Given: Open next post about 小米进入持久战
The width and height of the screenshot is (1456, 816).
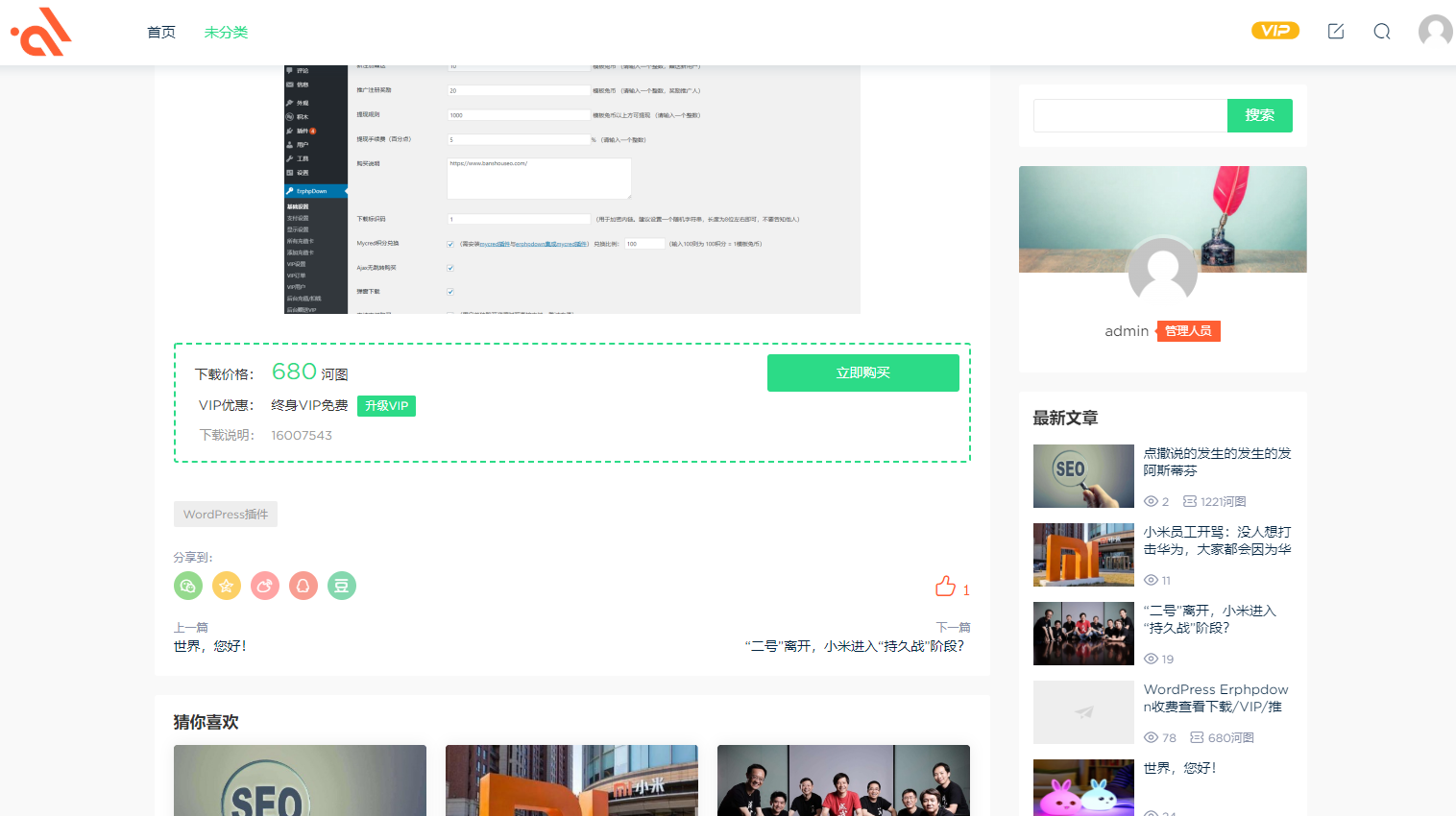Looking at the screenshot, I should tap(855, 646).
